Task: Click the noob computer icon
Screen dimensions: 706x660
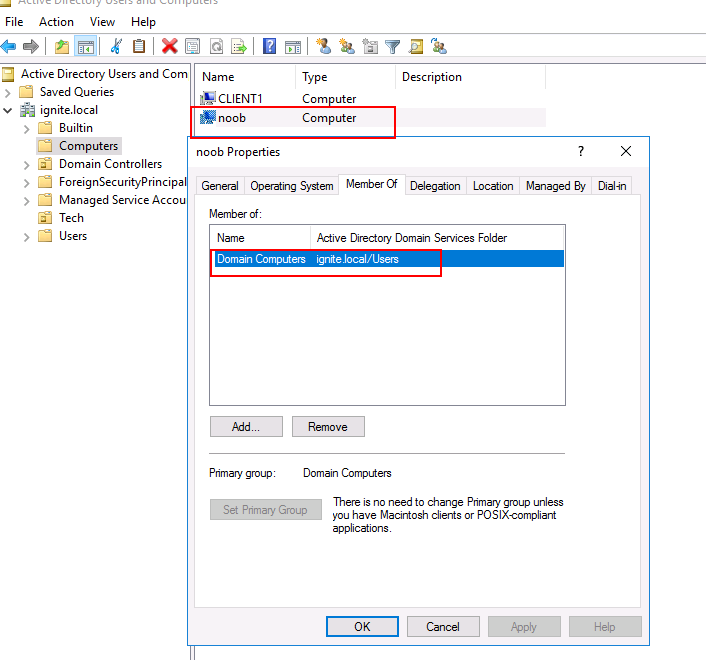Action: [x=208, y=118]
